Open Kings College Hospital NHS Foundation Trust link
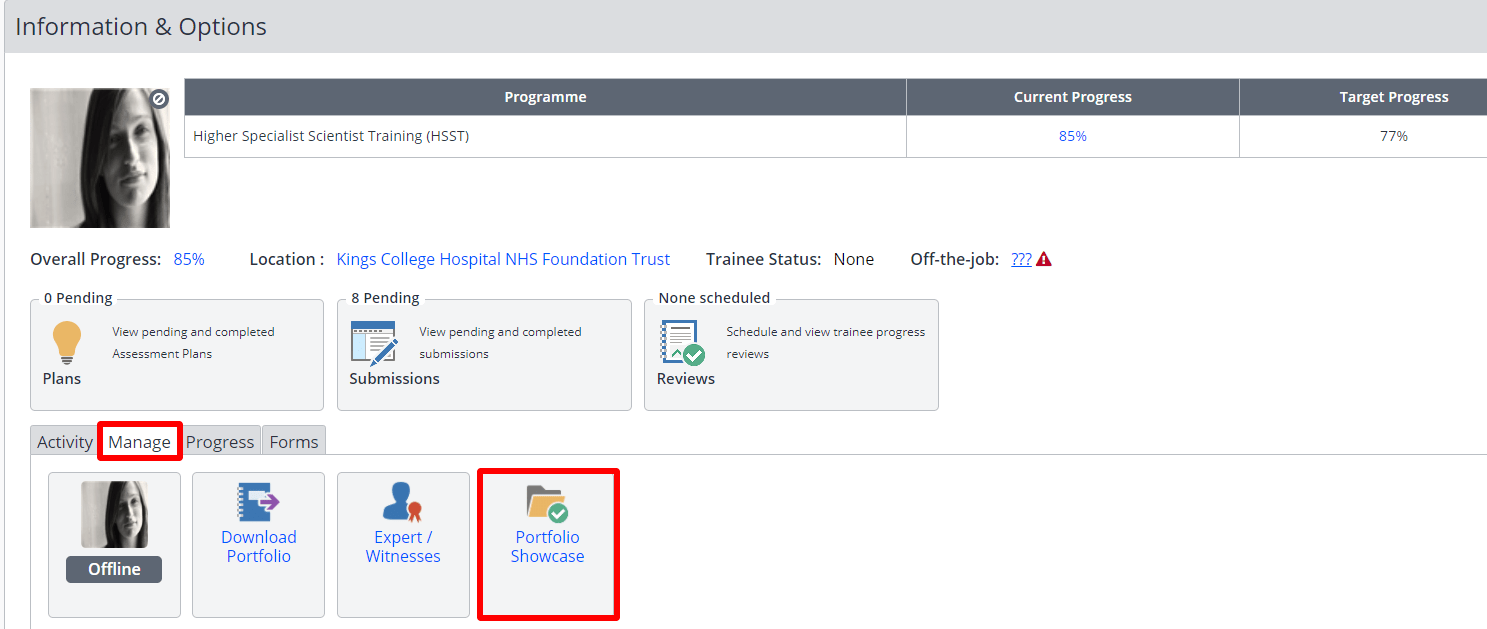 503,259
